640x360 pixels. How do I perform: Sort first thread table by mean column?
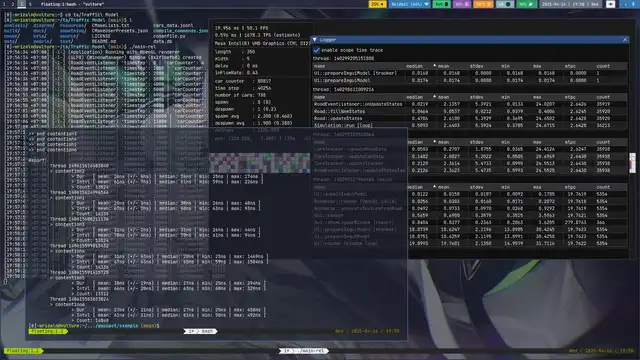[443, 66]
